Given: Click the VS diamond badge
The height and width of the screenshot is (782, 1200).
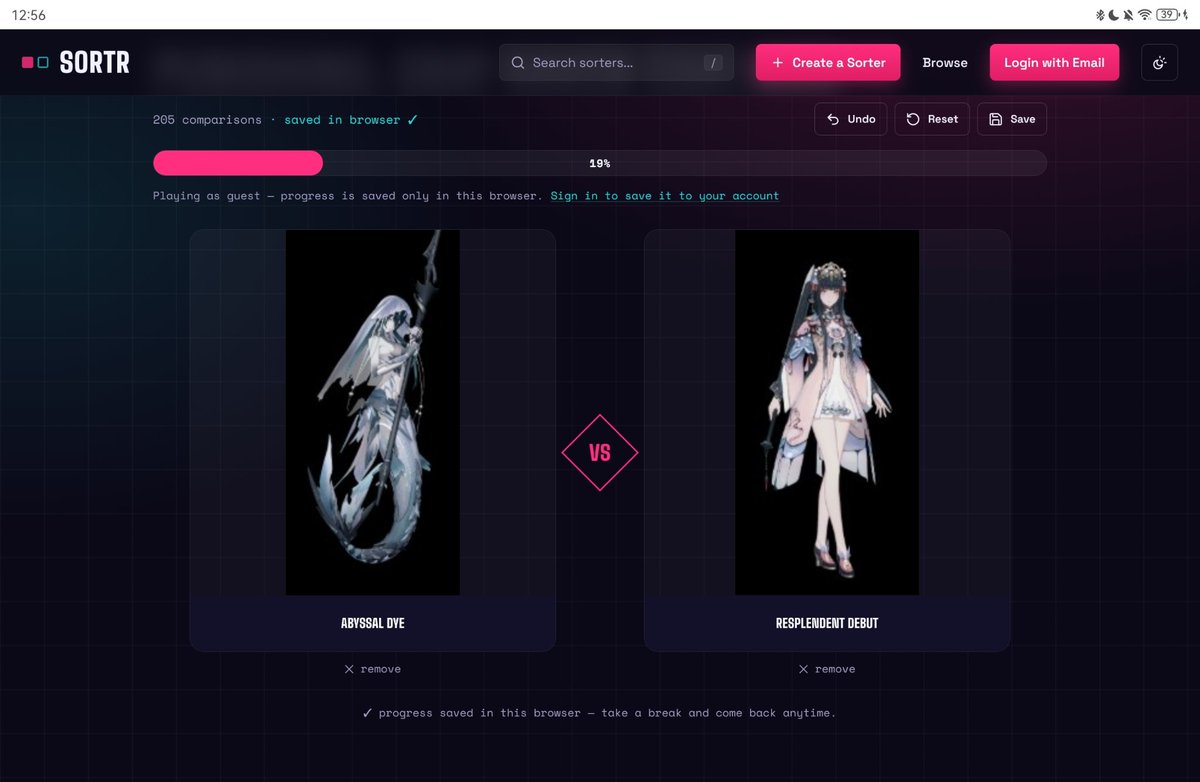Looking at the screenshot, I should pos(600,453).
